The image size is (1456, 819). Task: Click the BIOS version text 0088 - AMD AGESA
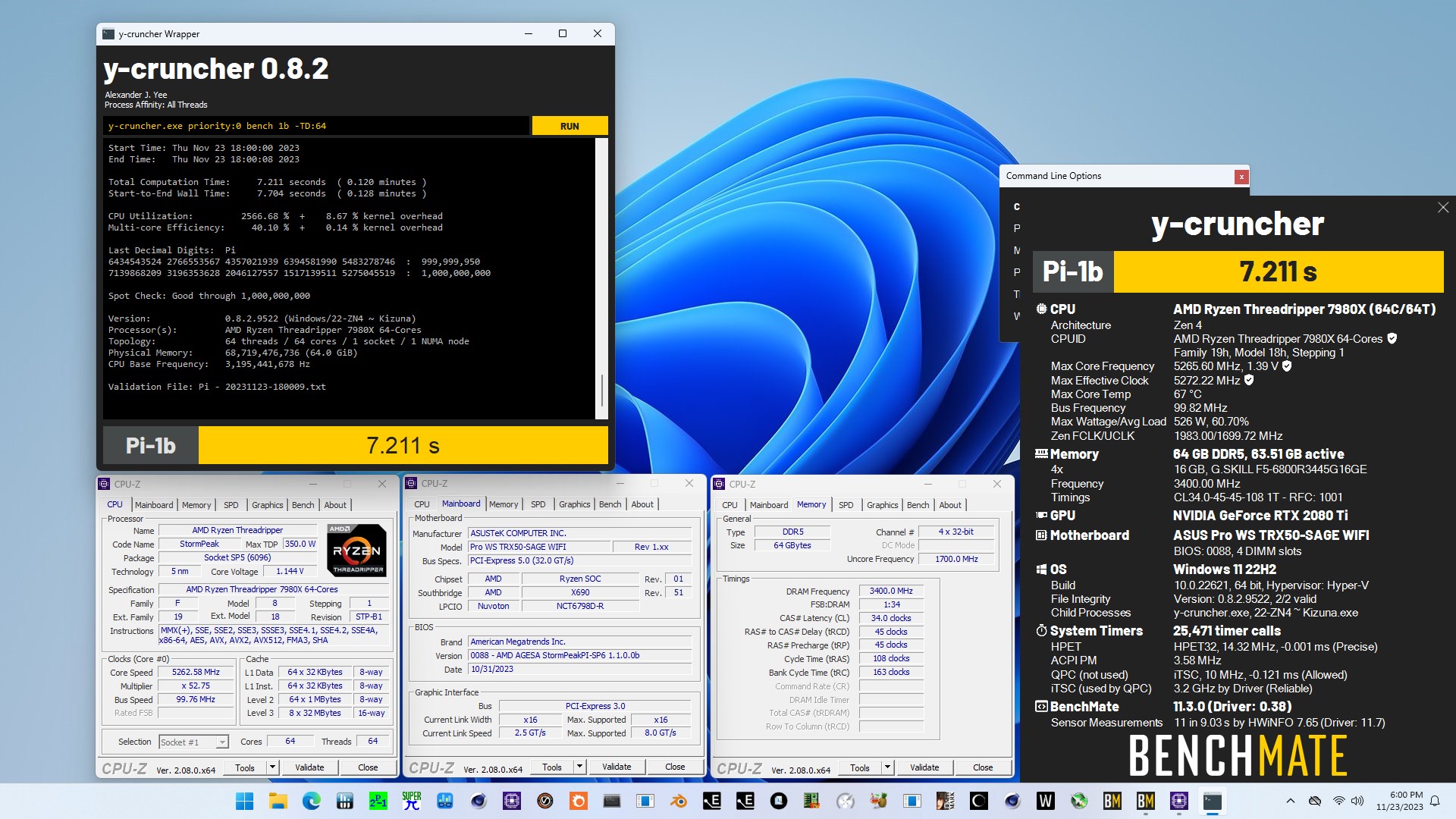pyautogui.click(x=580, y=656)
